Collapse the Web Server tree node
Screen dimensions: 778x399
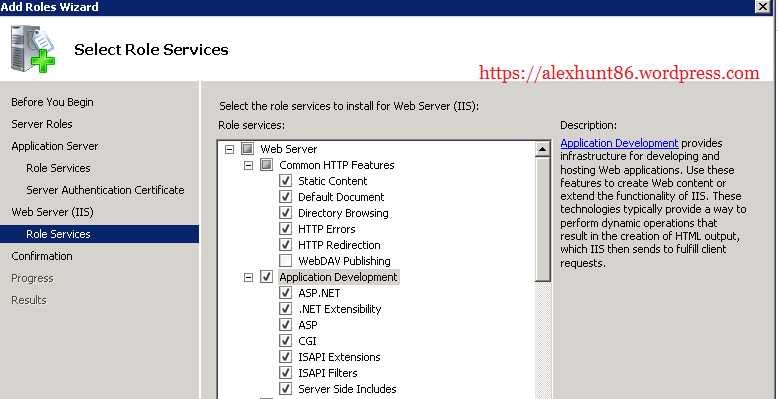pos(229,149)
